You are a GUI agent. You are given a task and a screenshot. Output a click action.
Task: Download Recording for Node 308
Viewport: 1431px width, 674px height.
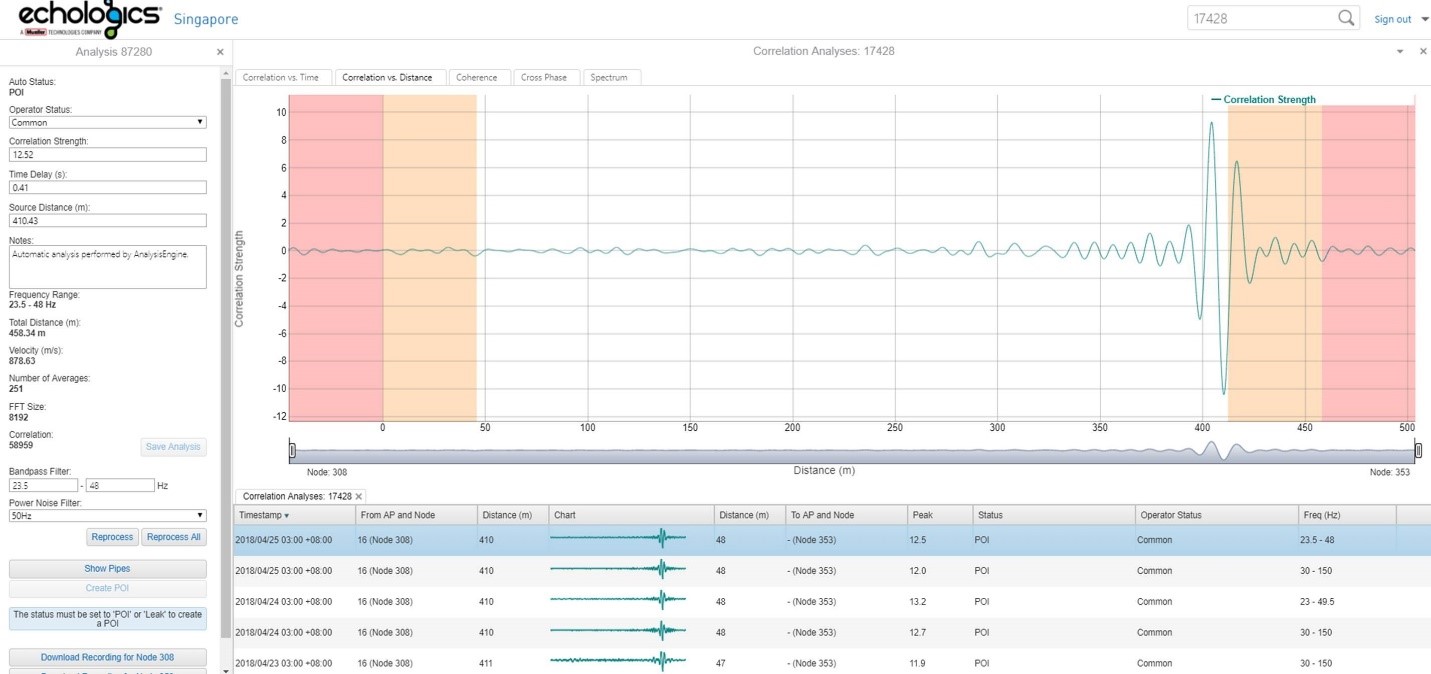[x=108, y=657]
